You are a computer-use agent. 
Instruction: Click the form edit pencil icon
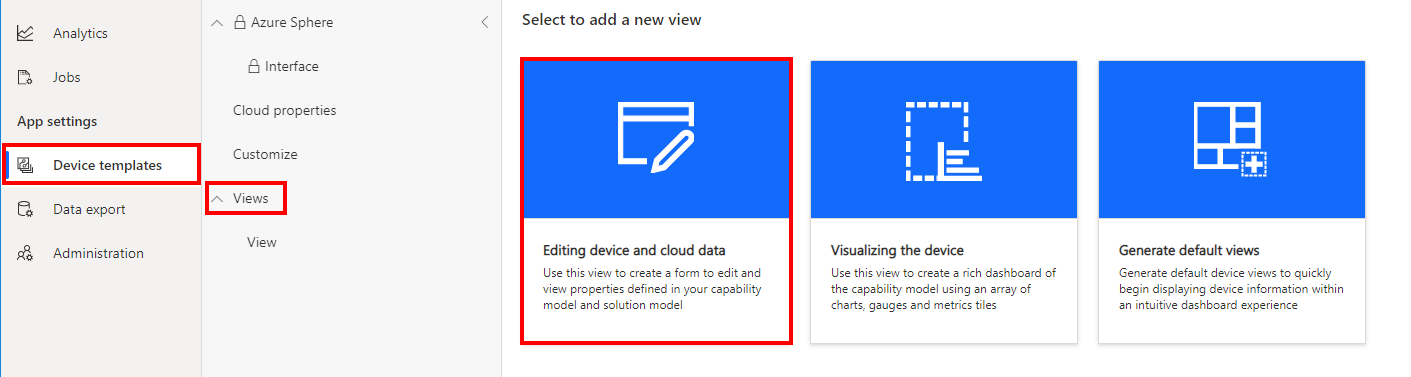(x=656, y=134)
